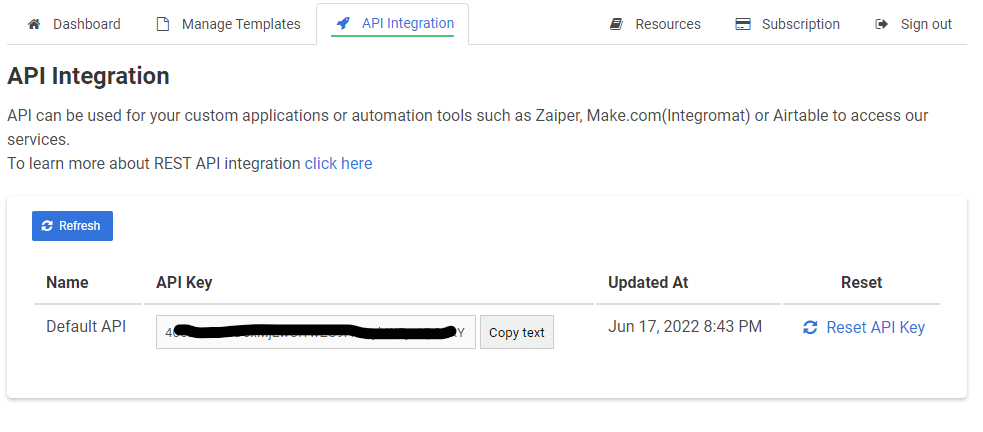Click the Subscription credit card icon
Image resolution: width=983 pixels, height=432 pixels.
(743, 24)
